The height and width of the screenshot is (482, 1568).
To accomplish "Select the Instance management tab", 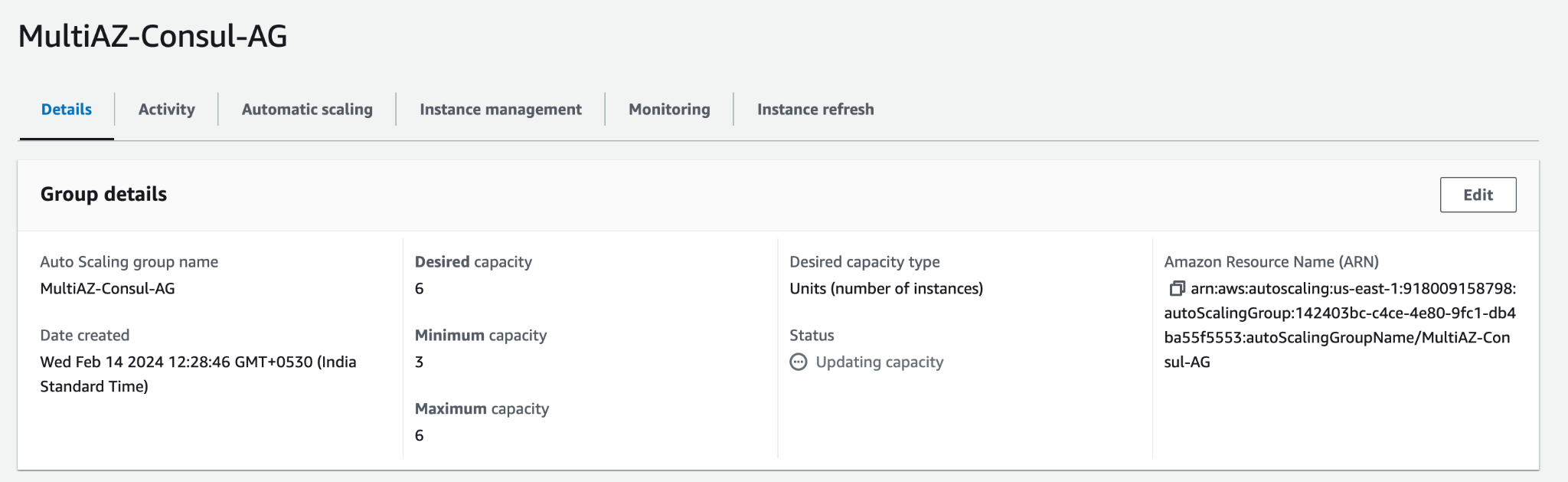I will [500, 110].
